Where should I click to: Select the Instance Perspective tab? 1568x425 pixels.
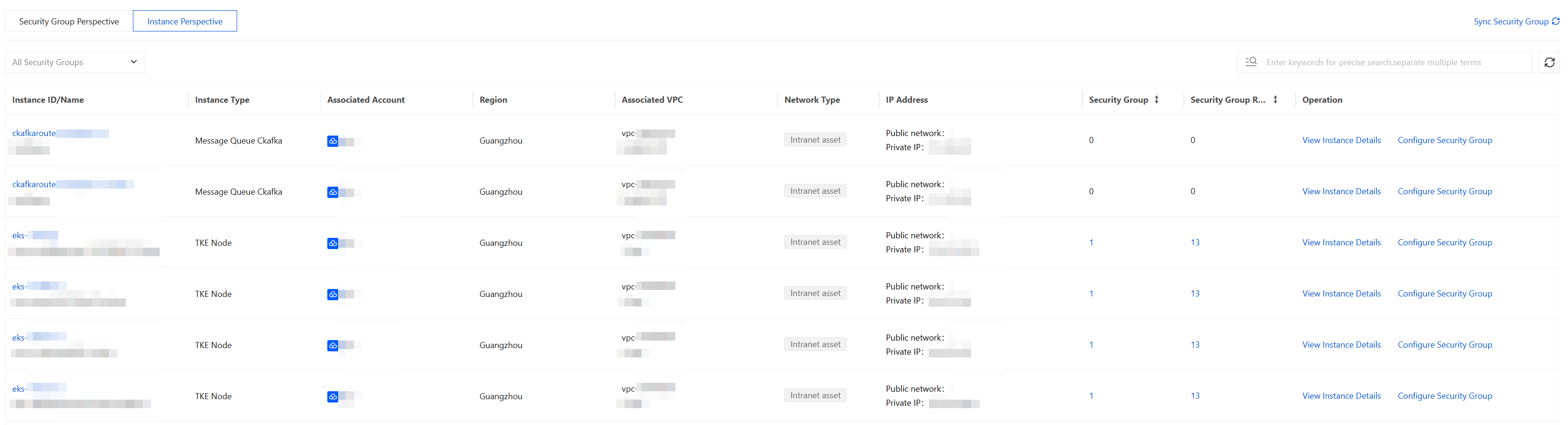(x=185, y=21)
